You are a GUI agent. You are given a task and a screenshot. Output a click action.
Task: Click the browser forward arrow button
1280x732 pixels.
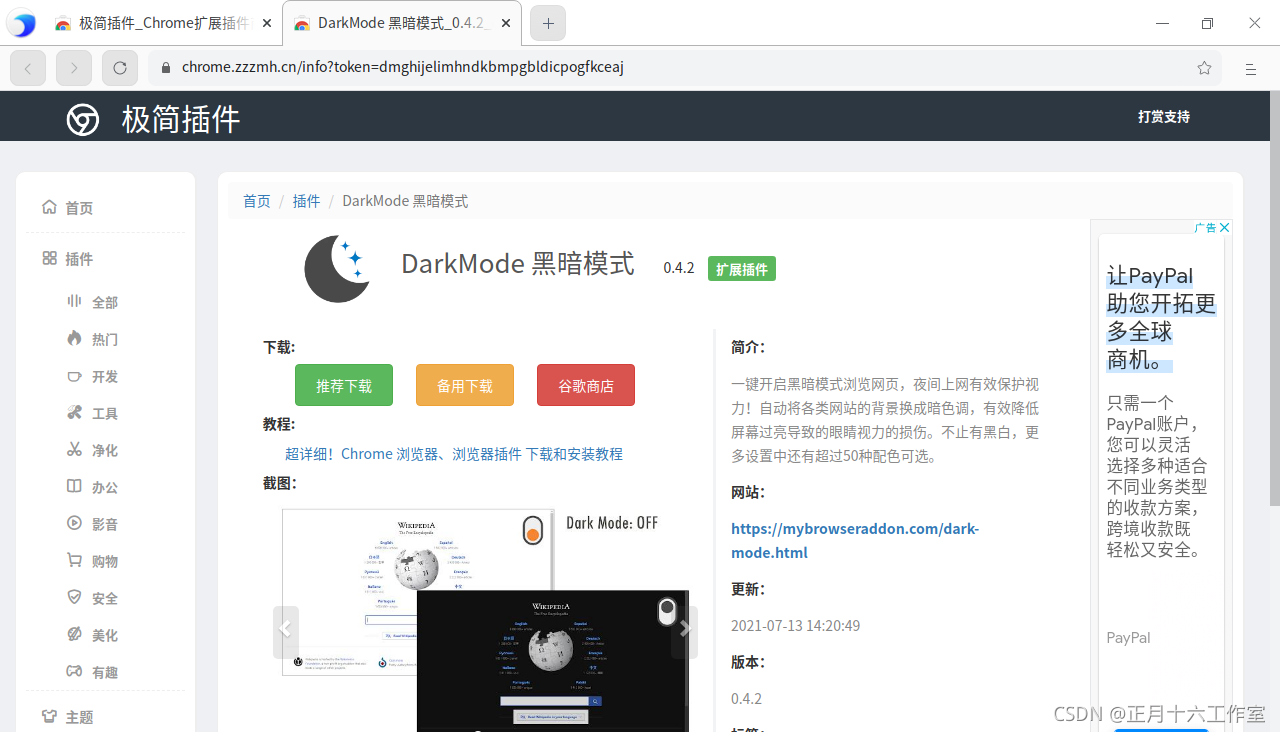tap(74, 68)
